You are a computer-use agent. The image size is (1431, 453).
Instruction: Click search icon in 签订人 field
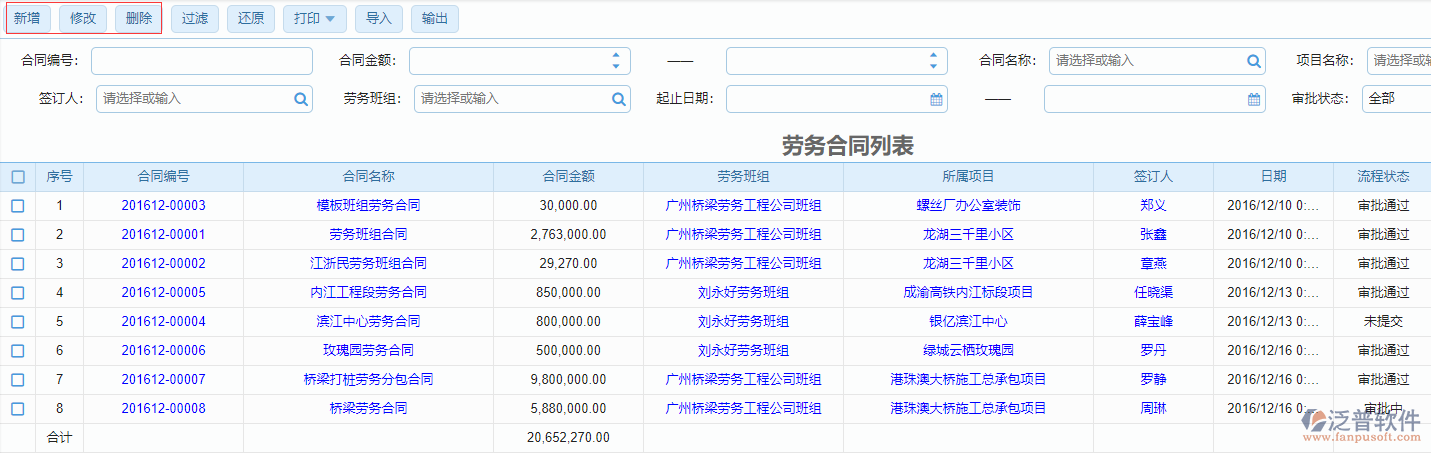[x=301, y=99]
